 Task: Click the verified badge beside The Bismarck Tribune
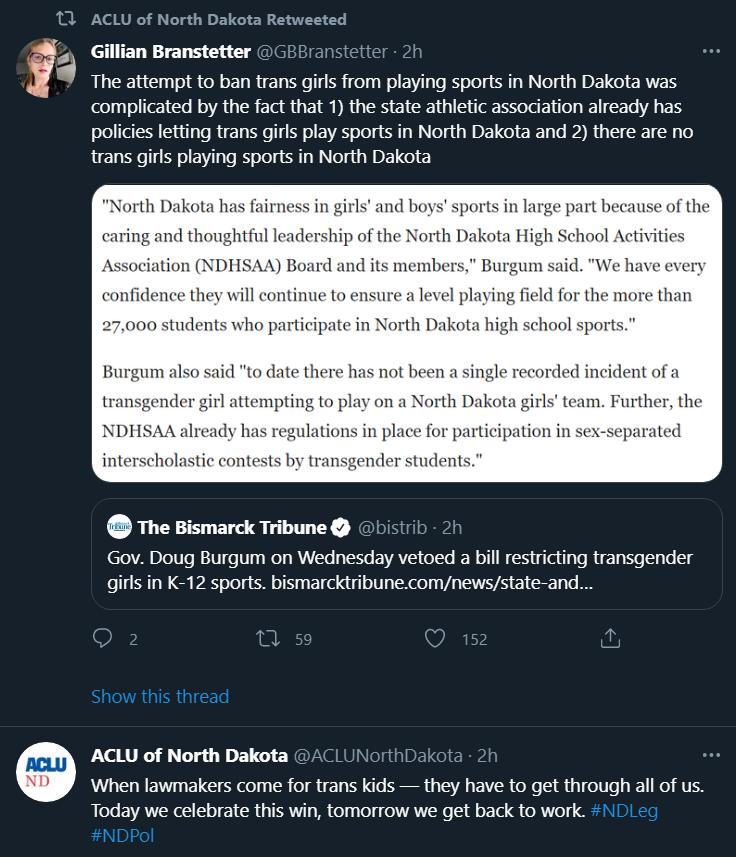[341, 527]
